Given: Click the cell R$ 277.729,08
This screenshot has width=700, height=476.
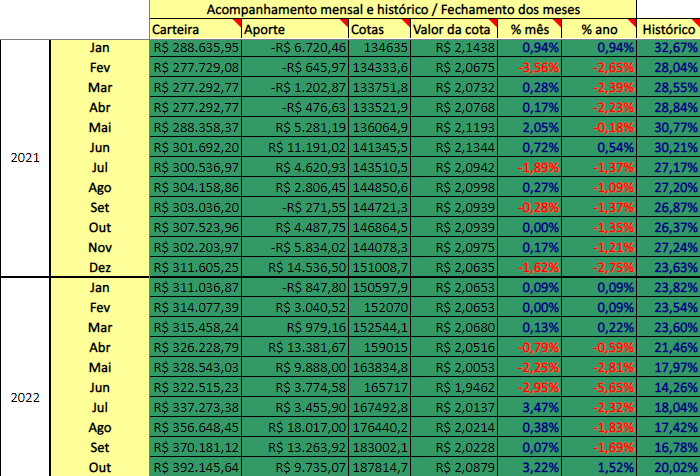Looking at the screenshot, I should pos(196,67).
